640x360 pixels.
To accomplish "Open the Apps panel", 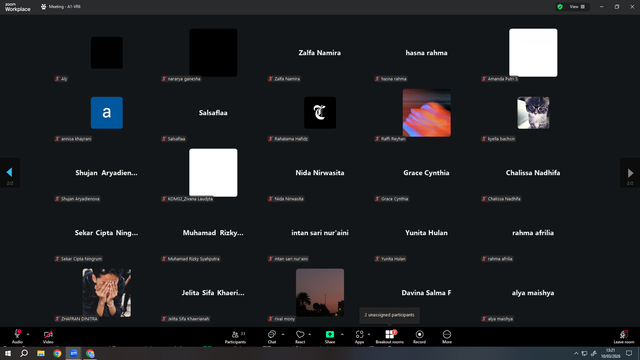I will [x=359, y=337].
